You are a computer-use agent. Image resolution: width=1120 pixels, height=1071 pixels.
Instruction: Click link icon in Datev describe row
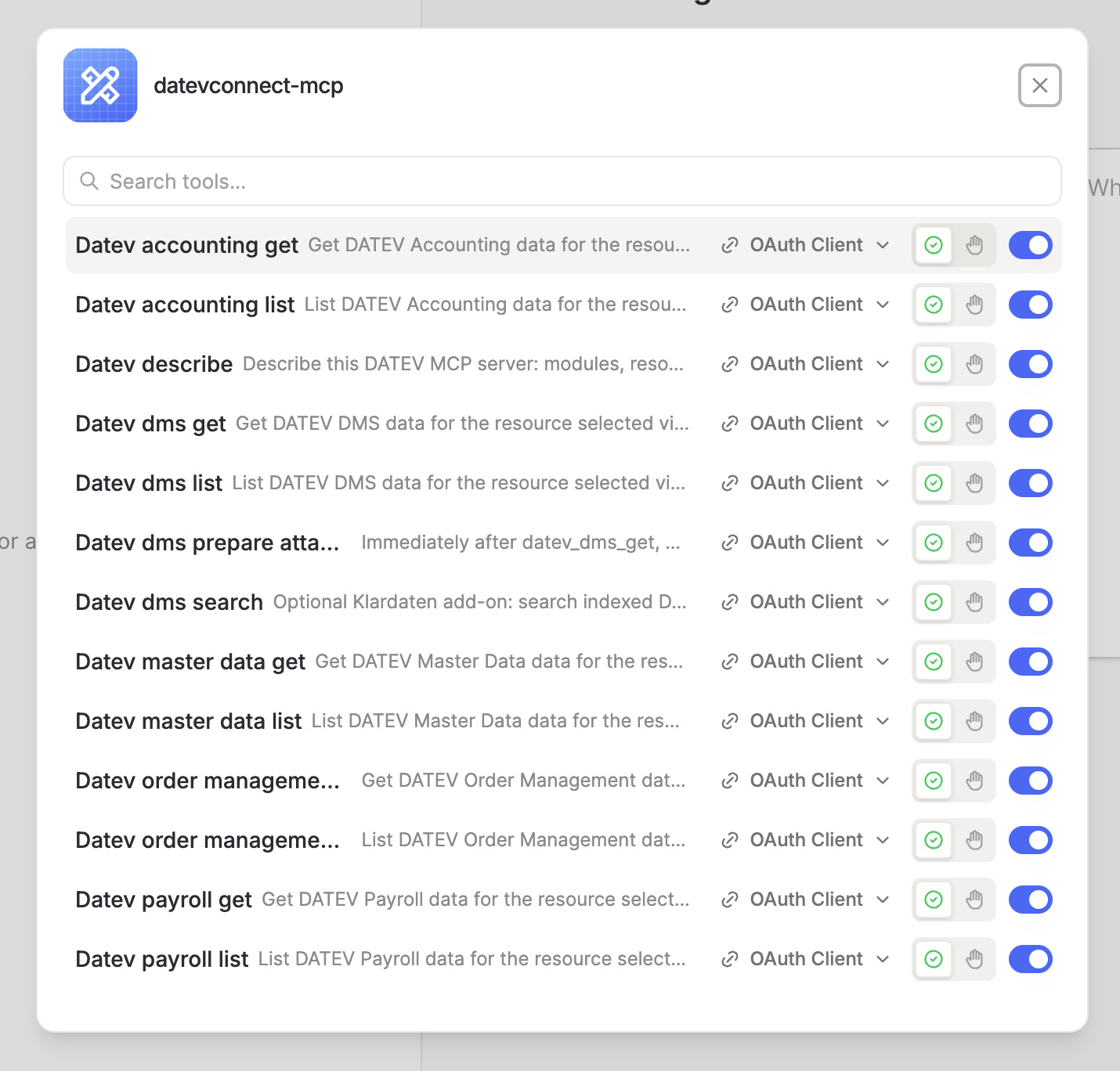[x=730, y=364]
